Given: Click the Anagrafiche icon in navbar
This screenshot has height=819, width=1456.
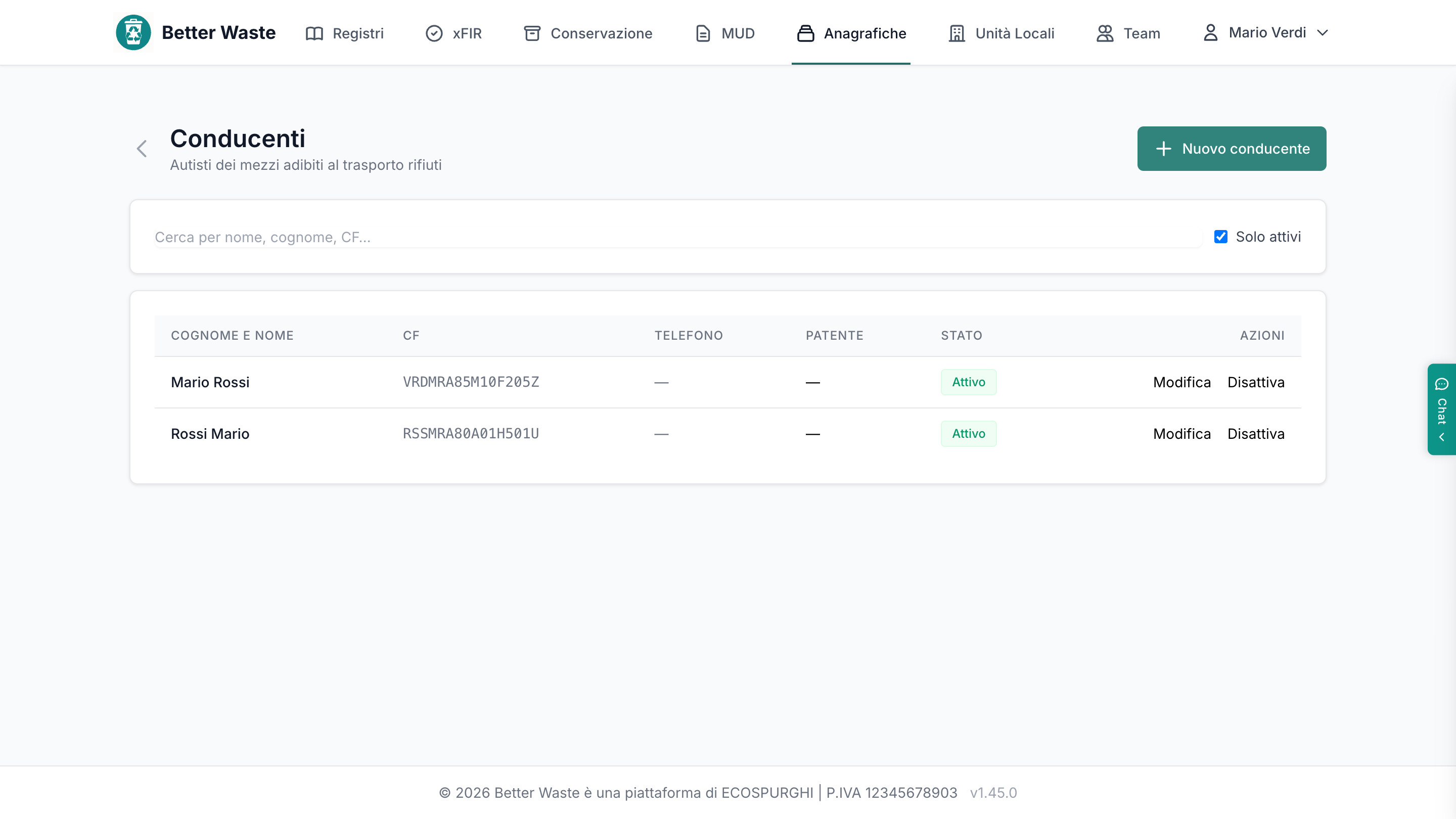Looking at the screenshot, I should [x=805, y=33].
